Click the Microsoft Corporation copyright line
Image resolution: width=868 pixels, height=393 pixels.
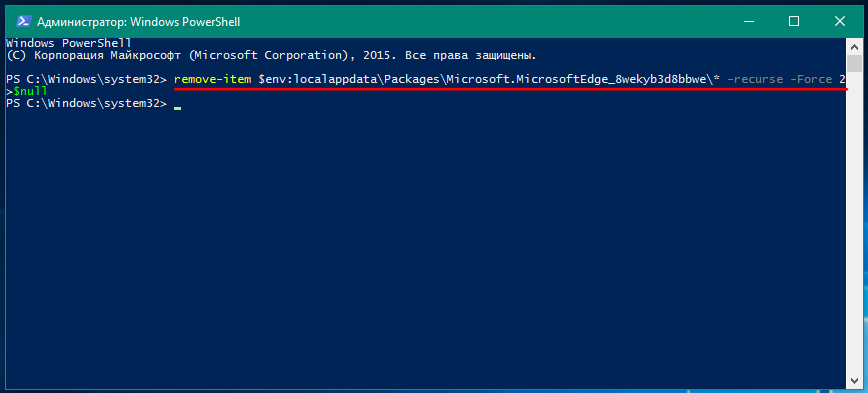271,55
